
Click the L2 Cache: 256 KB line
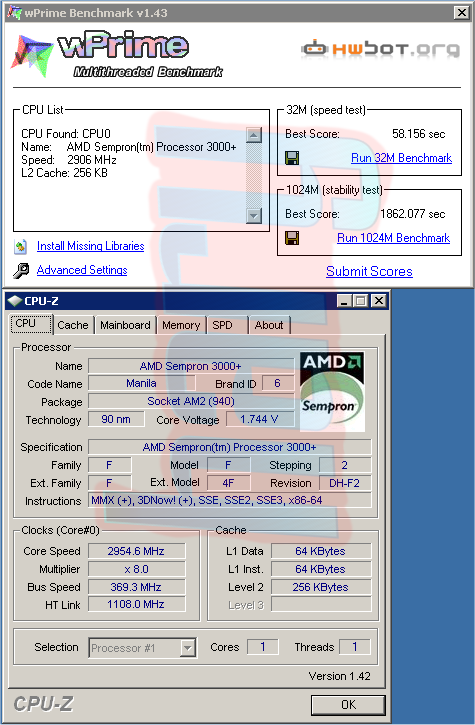(64, 173)
